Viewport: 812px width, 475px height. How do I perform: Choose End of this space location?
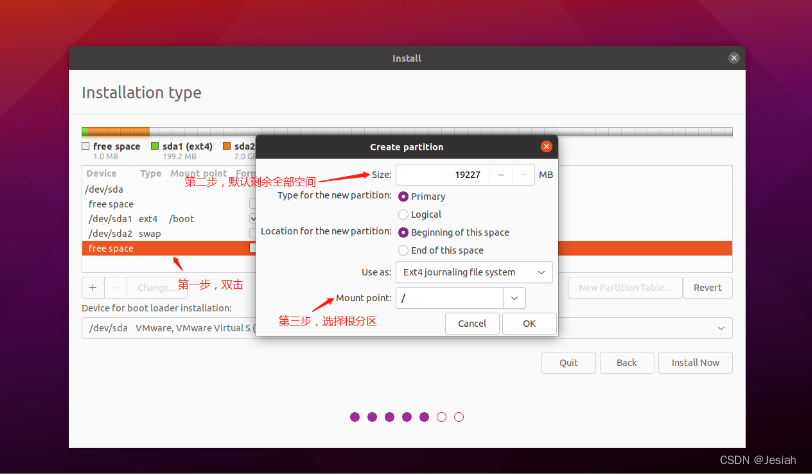pos(403,251)
